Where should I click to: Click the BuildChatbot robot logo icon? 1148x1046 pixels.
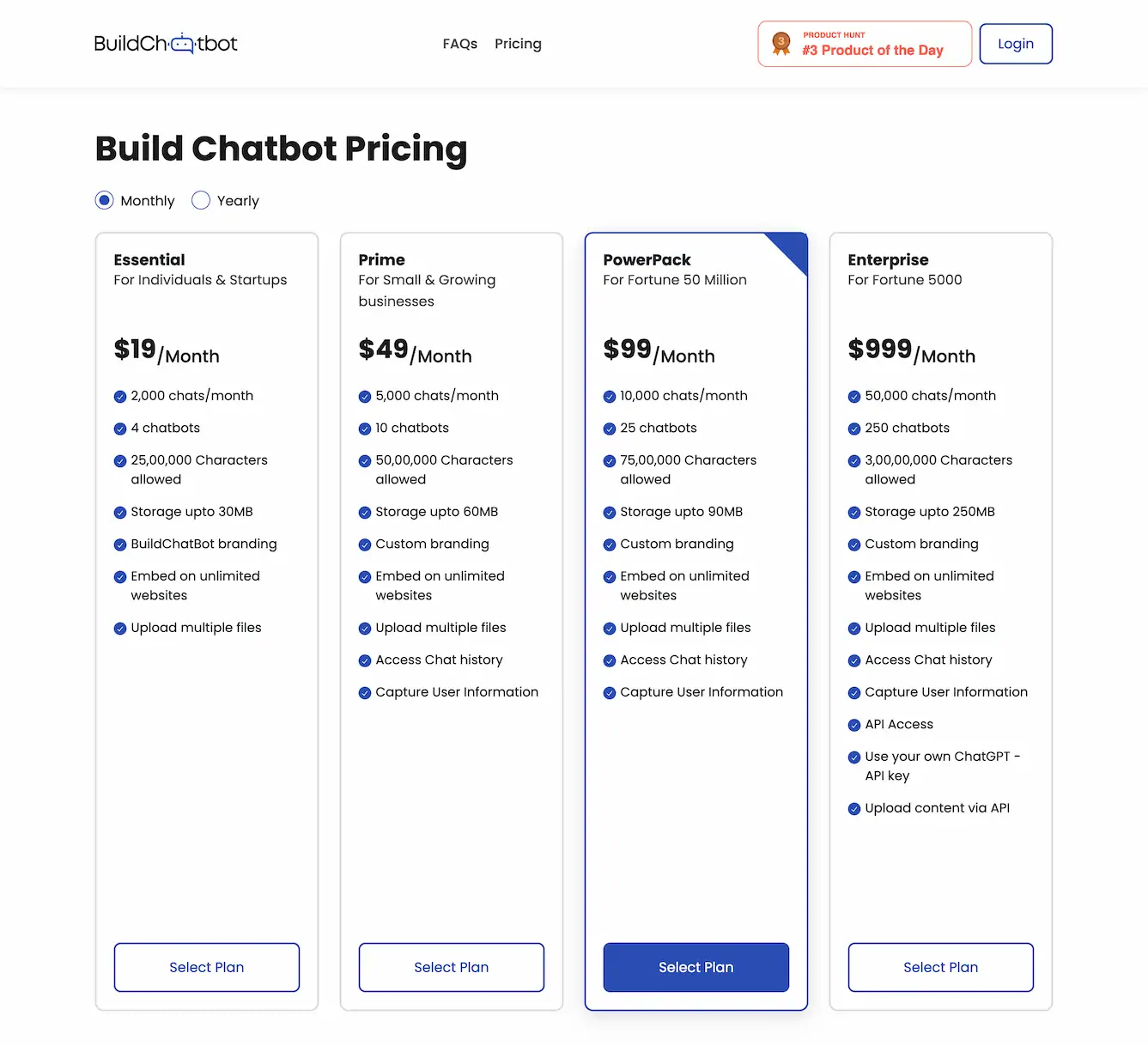pyautogui.click(x=183, y=41)
